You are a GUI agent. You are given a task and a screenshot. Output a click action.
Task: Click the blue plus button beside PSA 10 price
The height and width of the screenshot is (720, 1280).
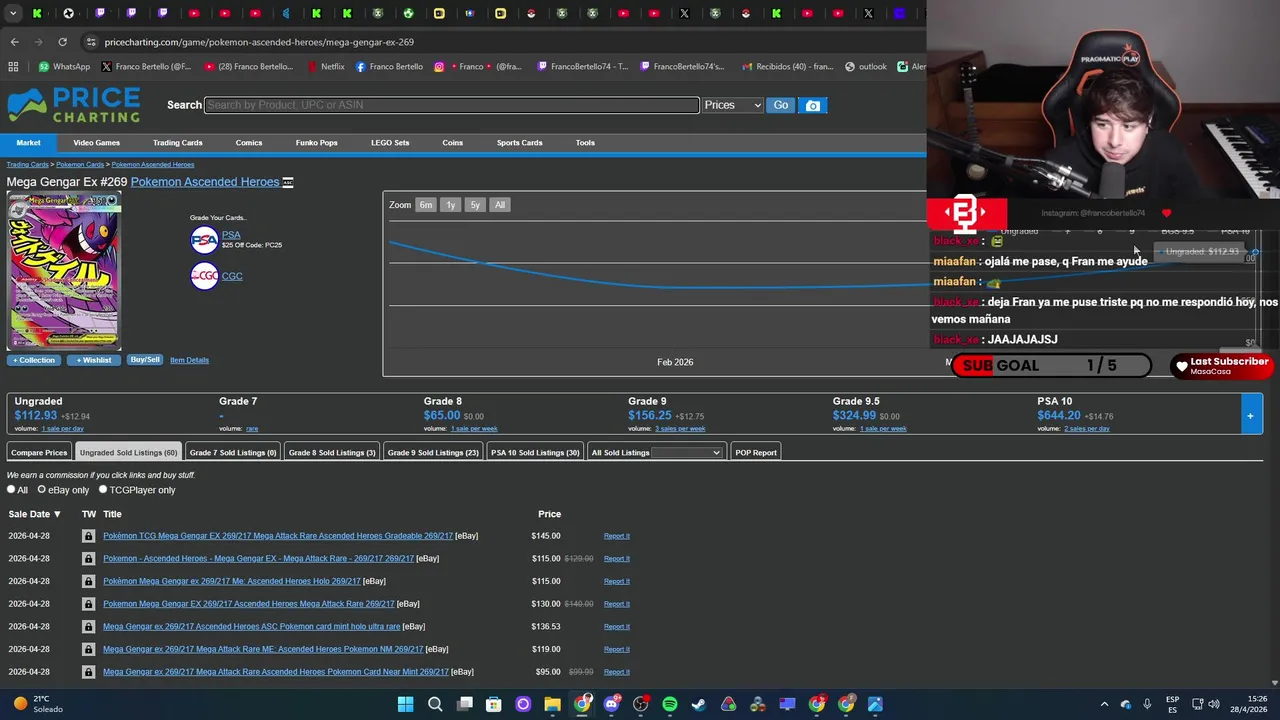tap(1250, 415)
